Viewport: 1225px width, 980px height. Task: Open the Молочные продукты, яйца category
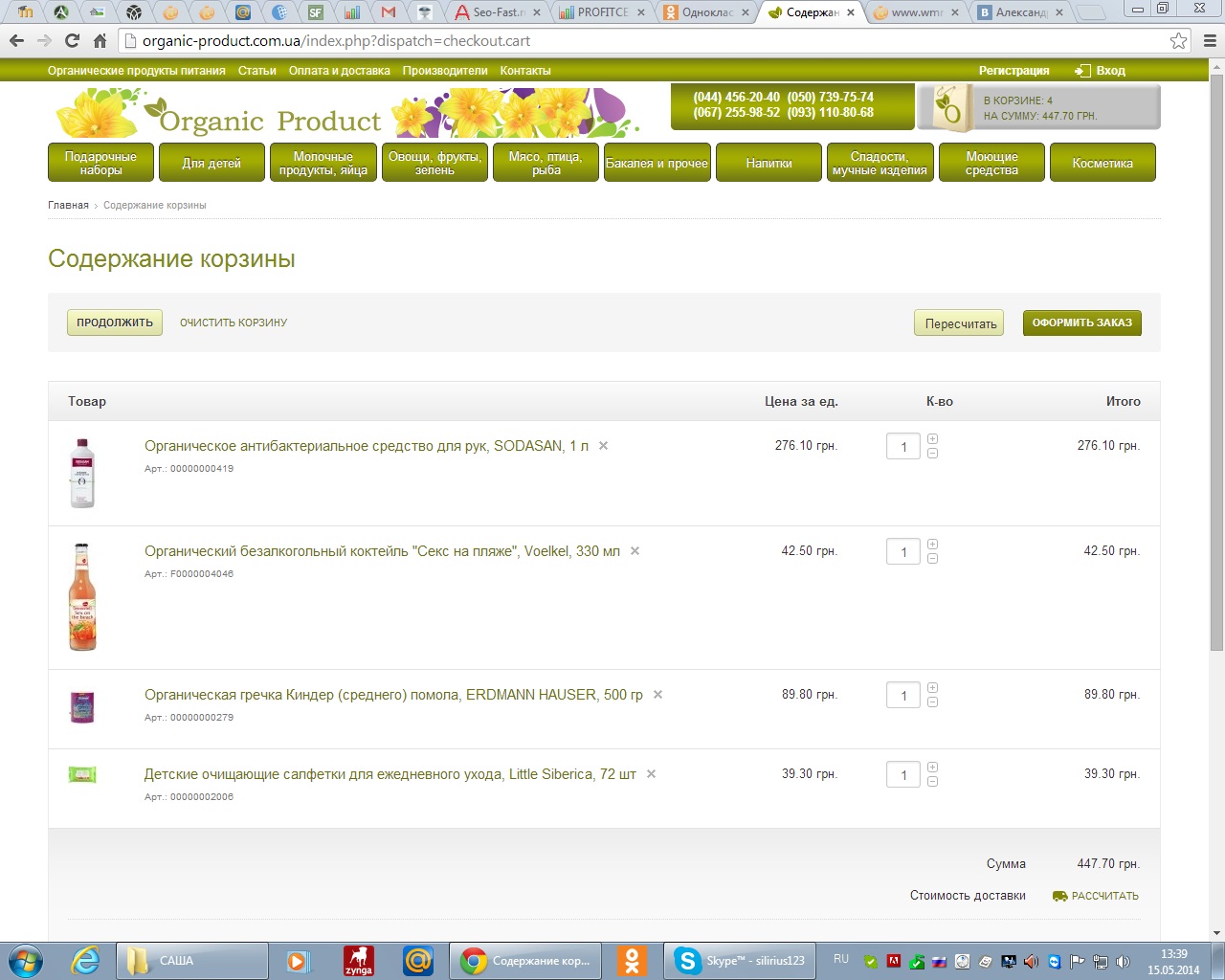[323, 163]
